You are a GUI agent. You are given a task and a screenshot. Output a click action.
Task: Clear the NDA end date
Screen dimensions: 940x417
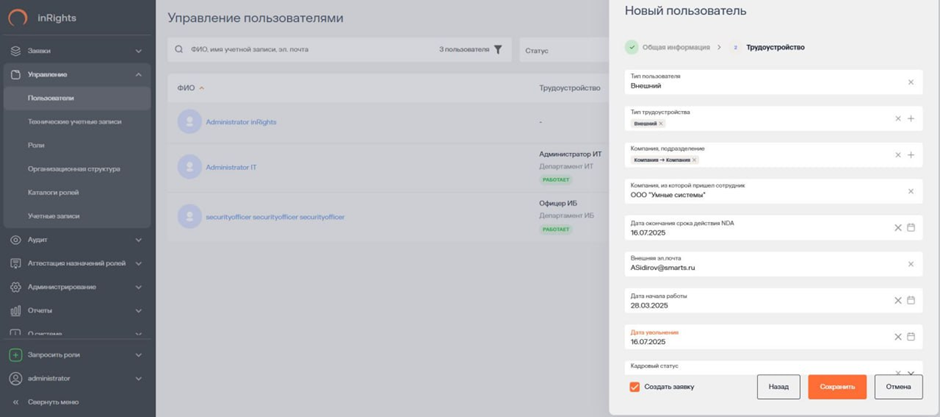898,228
